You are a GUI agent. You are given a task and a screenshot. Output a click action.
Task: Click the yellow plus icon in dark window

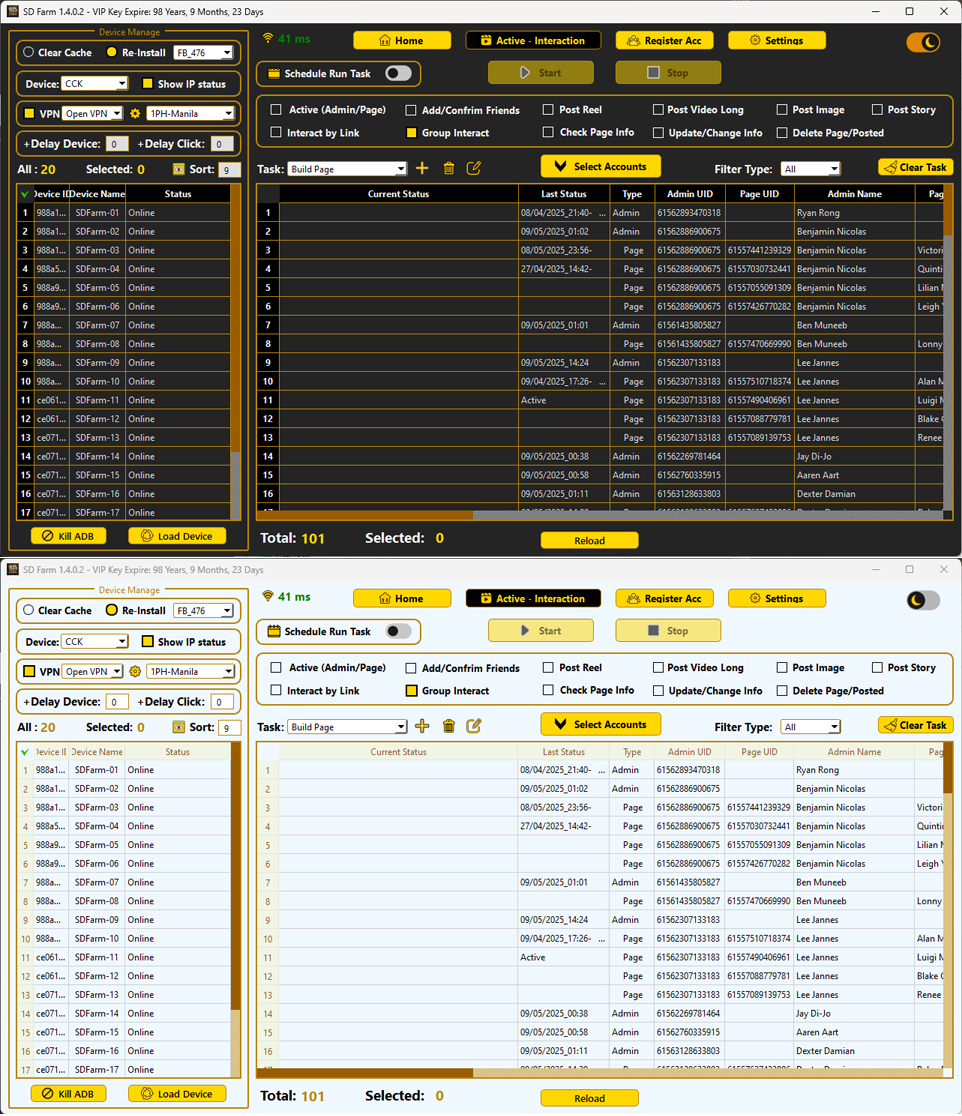pos(422,168)
